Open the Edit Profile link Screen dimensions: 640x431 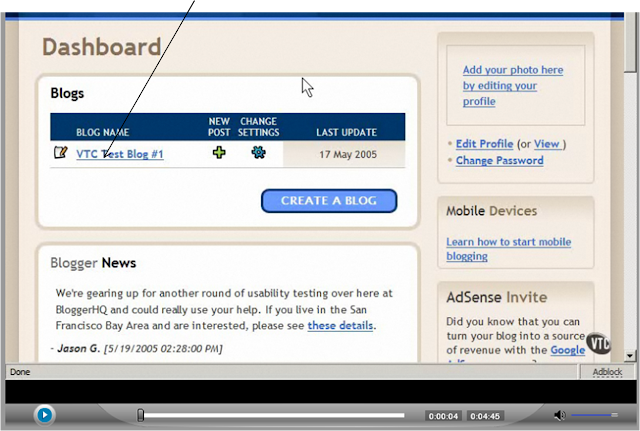[484, 144]
